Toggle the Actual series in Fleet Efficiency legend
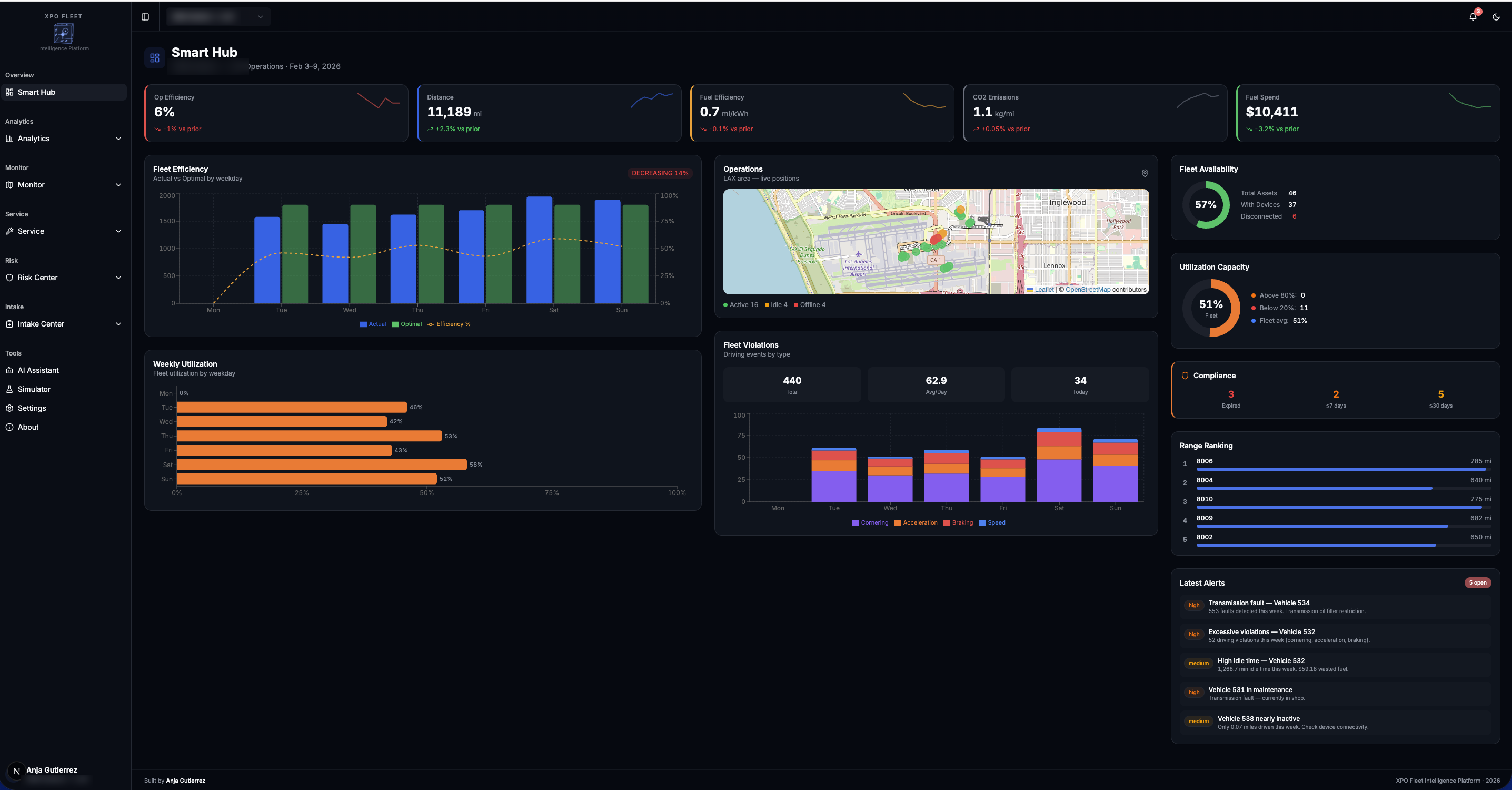The image size is (1512, 790). point(373,324)
